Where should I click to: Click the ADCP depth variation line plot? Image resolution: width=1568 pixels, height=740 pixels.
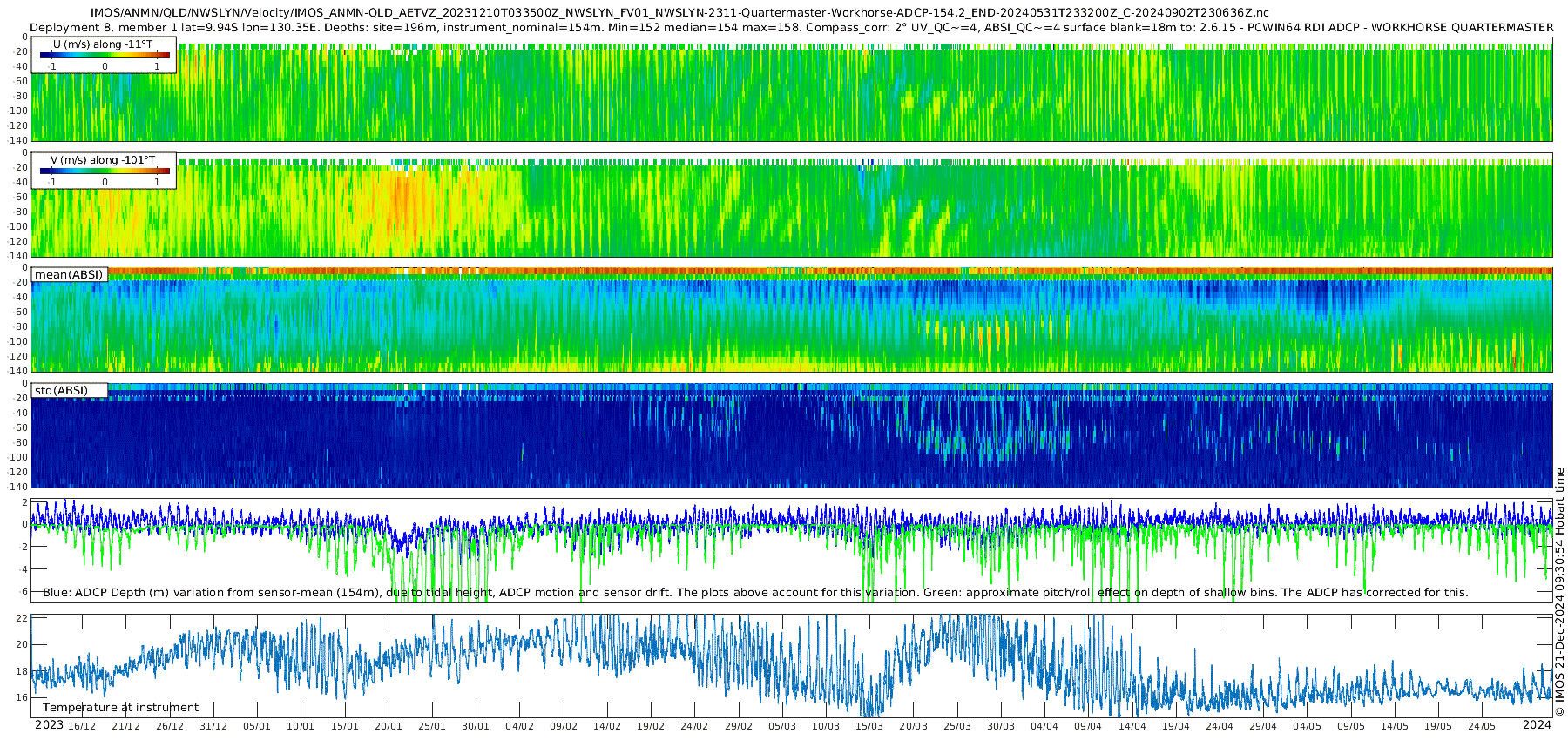(x=792, y=550)
